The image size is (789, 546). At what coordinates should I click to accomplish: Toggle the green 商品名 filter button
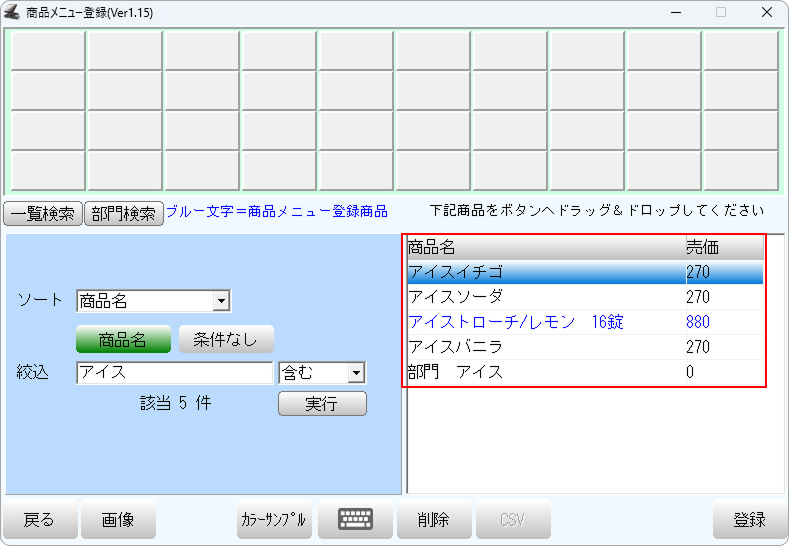pos(123,340)
